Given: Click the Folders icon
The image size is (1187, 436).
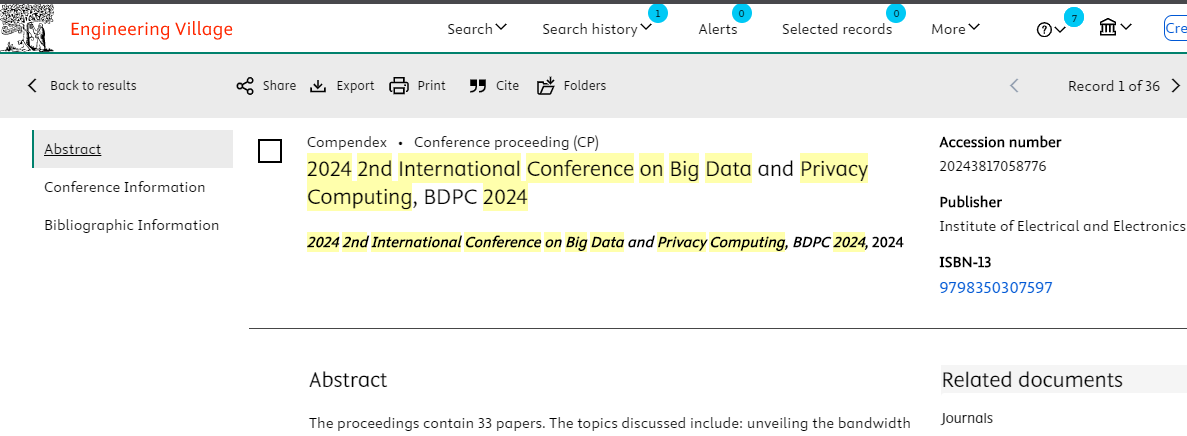Looking at the screenshot, I should (x=546, y=86).
